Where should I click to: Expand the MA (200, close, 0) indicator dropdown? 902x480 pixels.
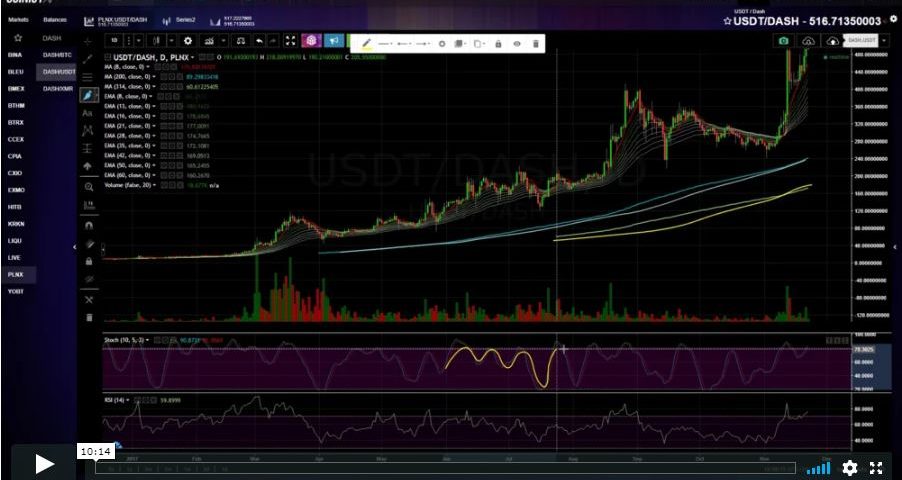(x=152, y=77)
